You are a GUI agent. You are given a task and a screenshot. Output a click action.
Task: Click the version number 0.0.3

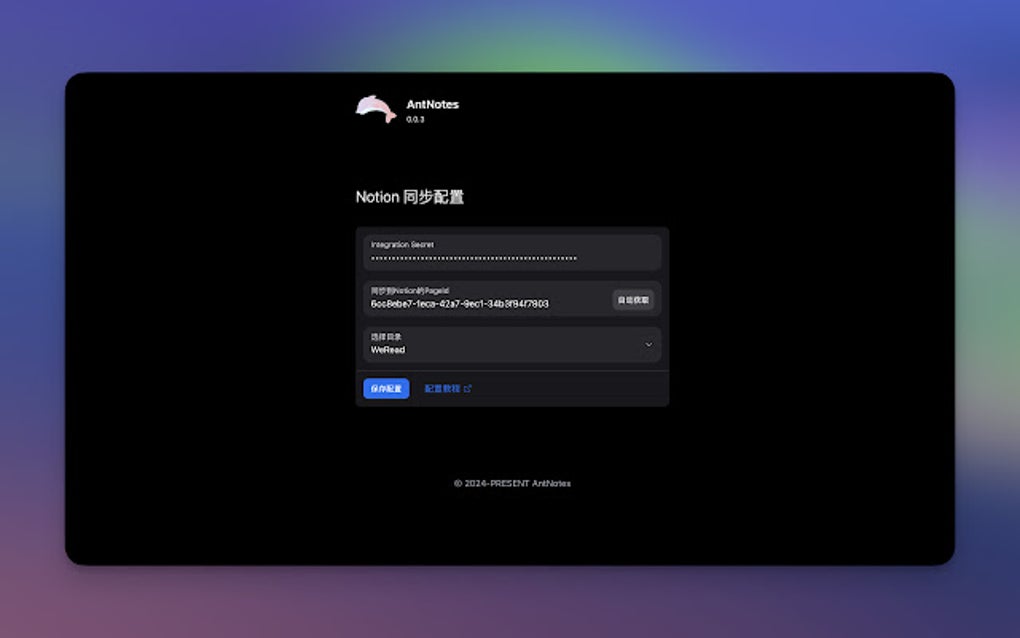click(x=415, y=120)
